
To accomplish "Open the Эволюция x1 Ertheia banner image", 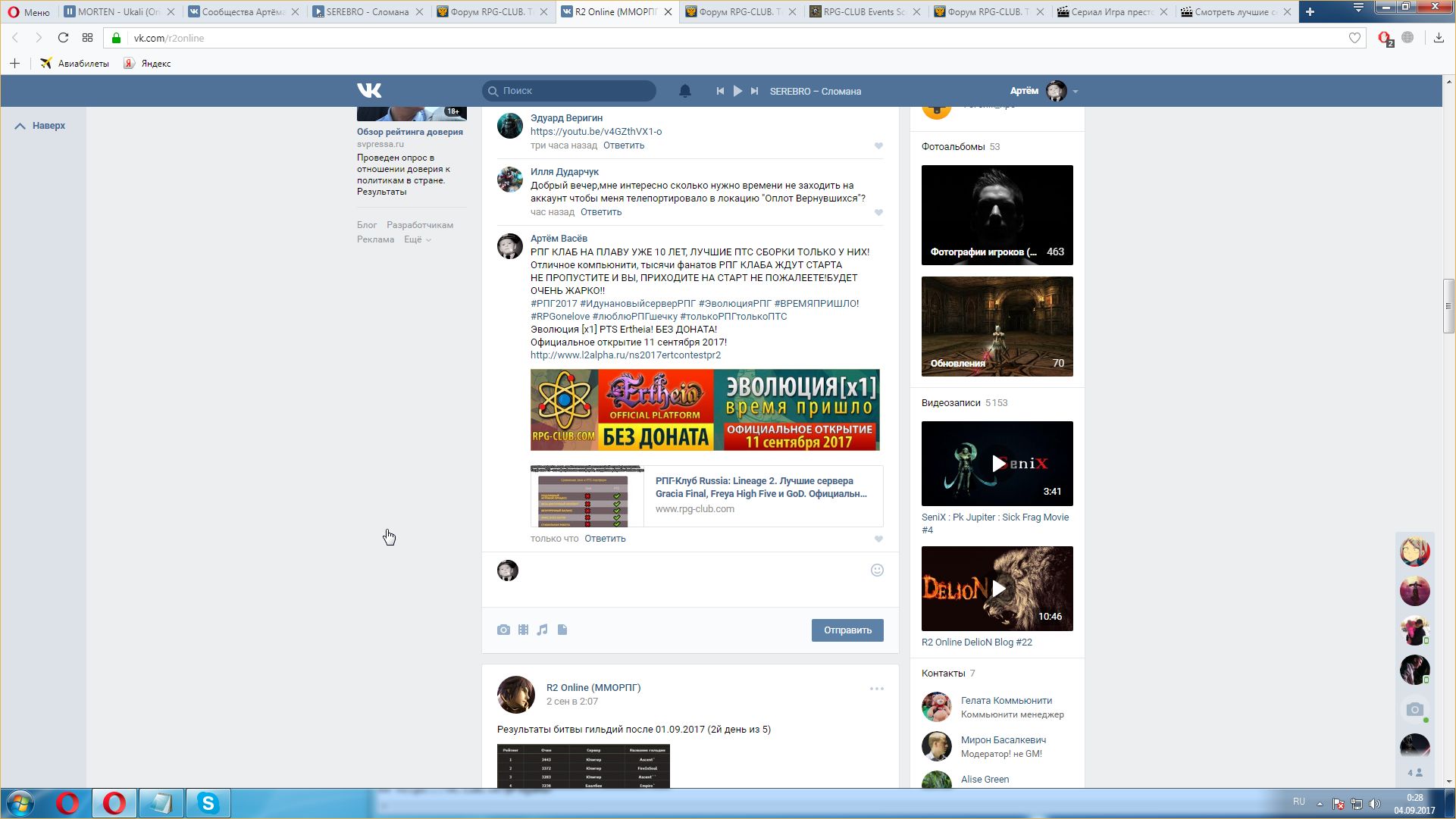I will pos(705,410).
